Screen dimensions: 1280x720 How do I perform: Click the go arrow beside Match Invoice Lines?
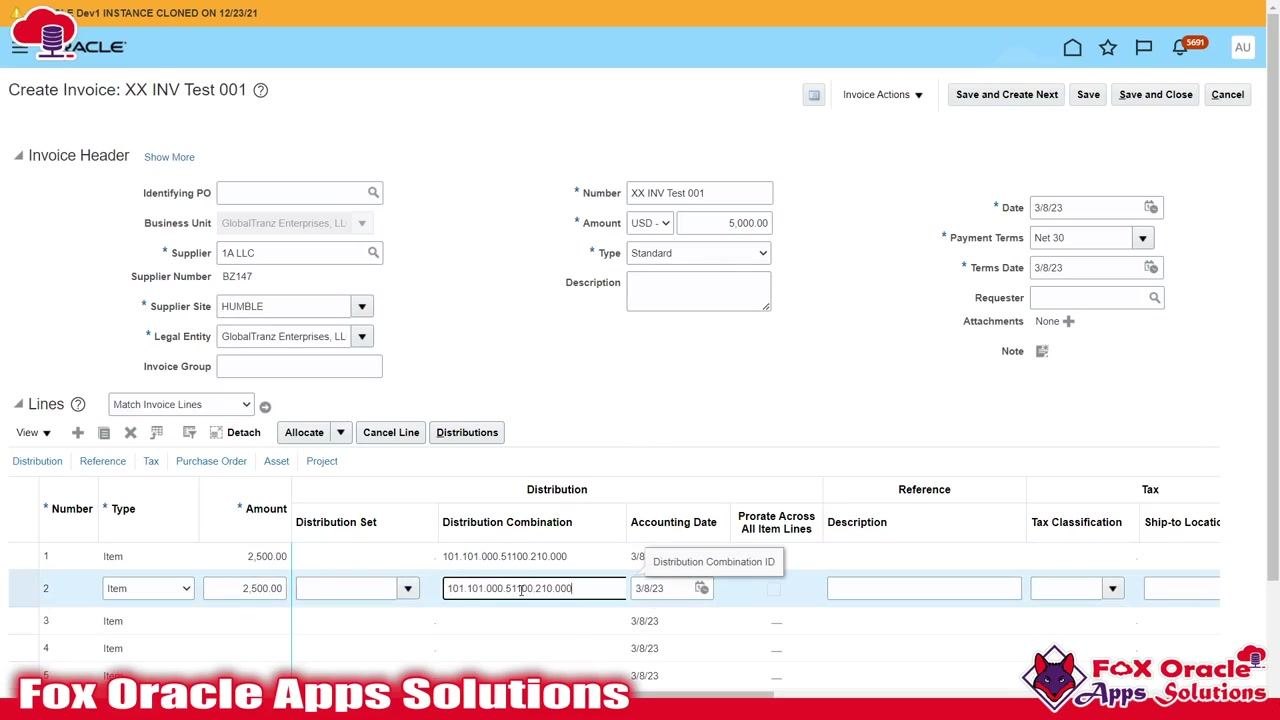point(265,407)
